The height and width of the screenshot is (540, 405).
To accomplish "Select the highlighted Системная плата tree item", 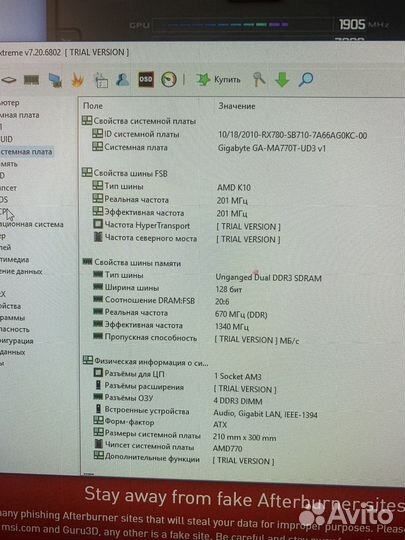I will (x=26, y=152).
